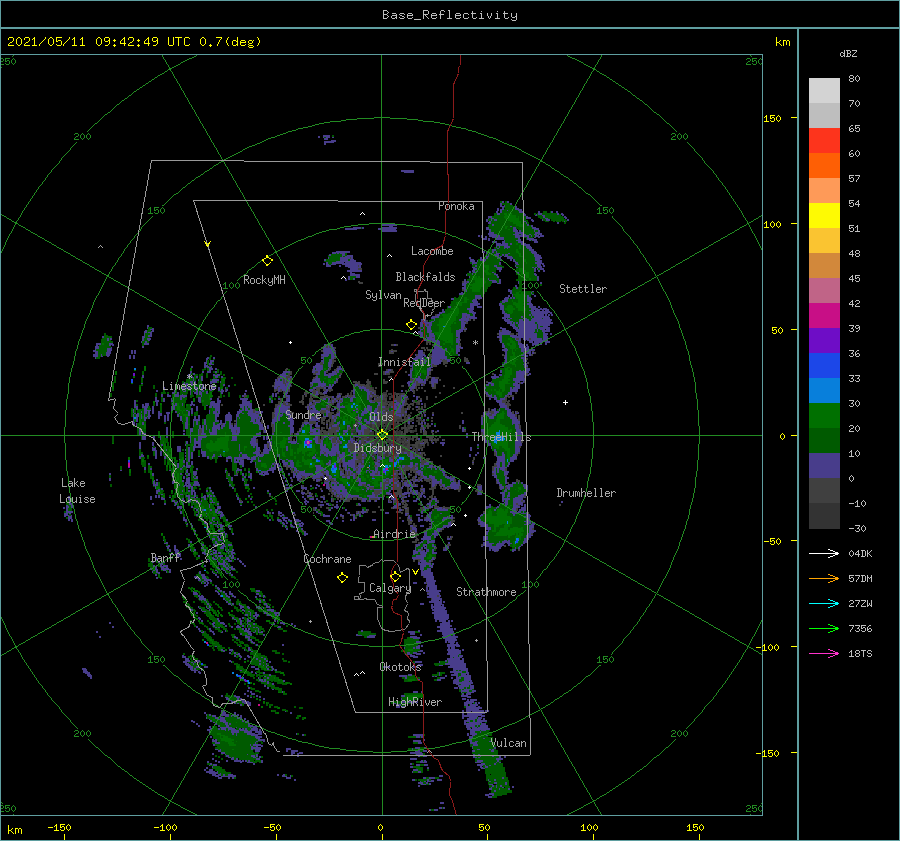Click the blue precipitation core near ThreeHills

click(497, 436)
